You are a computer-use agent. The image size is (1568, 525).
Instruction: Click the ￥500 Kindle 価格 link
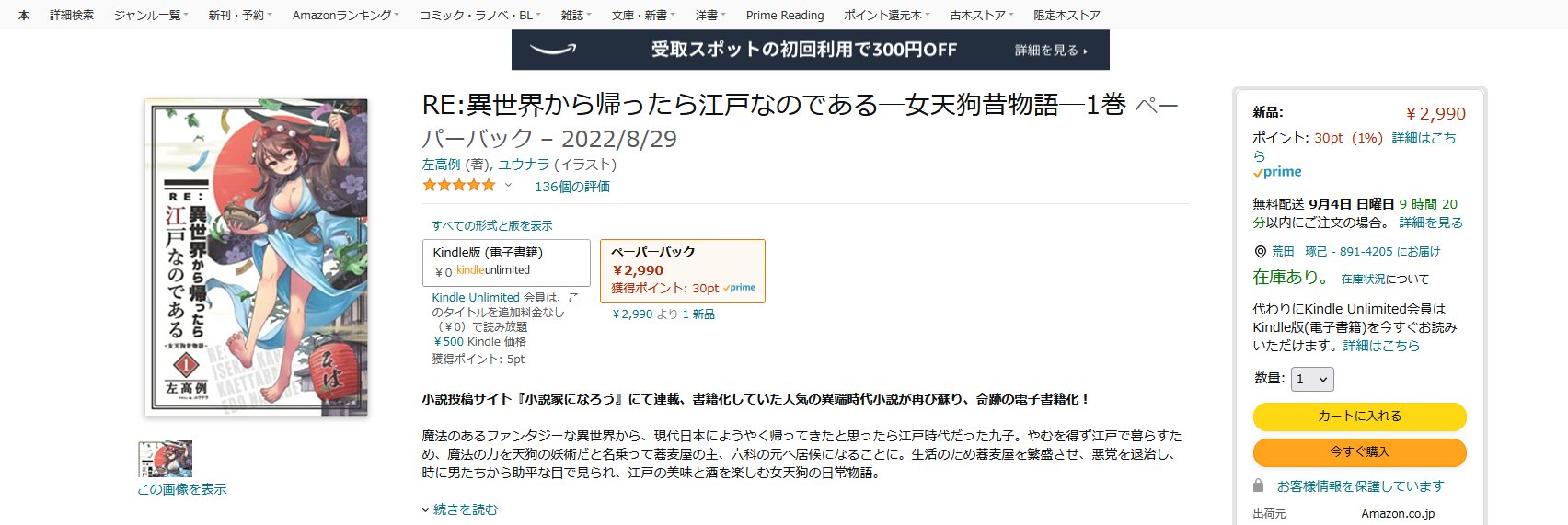(x=479, y=342)
